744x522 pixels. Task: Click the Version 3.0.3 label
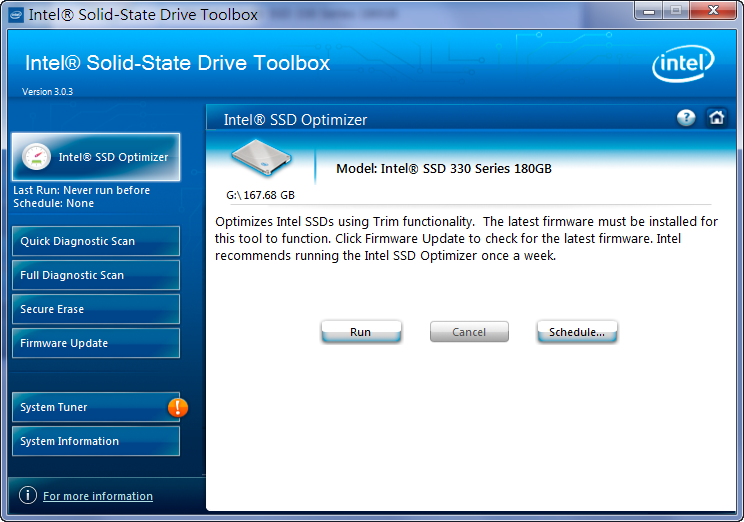click(47, 92)
